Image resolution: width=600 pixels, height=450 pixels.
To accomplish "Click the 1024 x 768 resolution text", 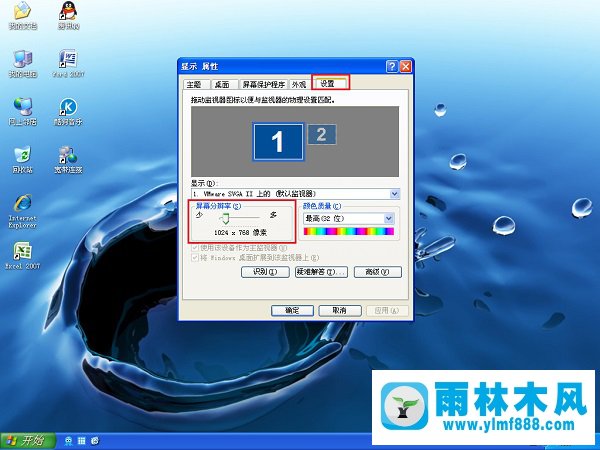I will click(x=241, y=232).
